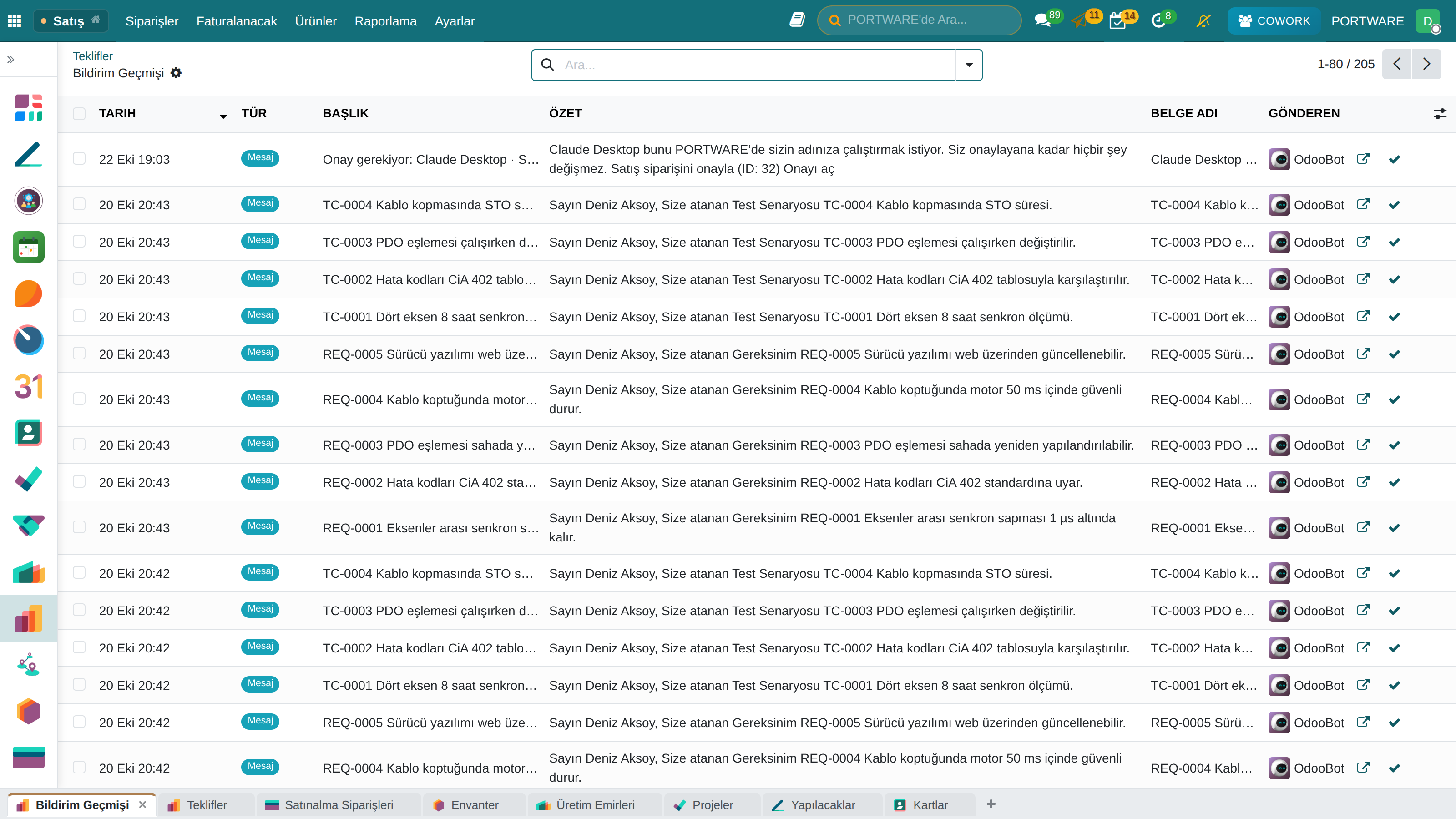Click the Ara... search input field

(758, 65)
